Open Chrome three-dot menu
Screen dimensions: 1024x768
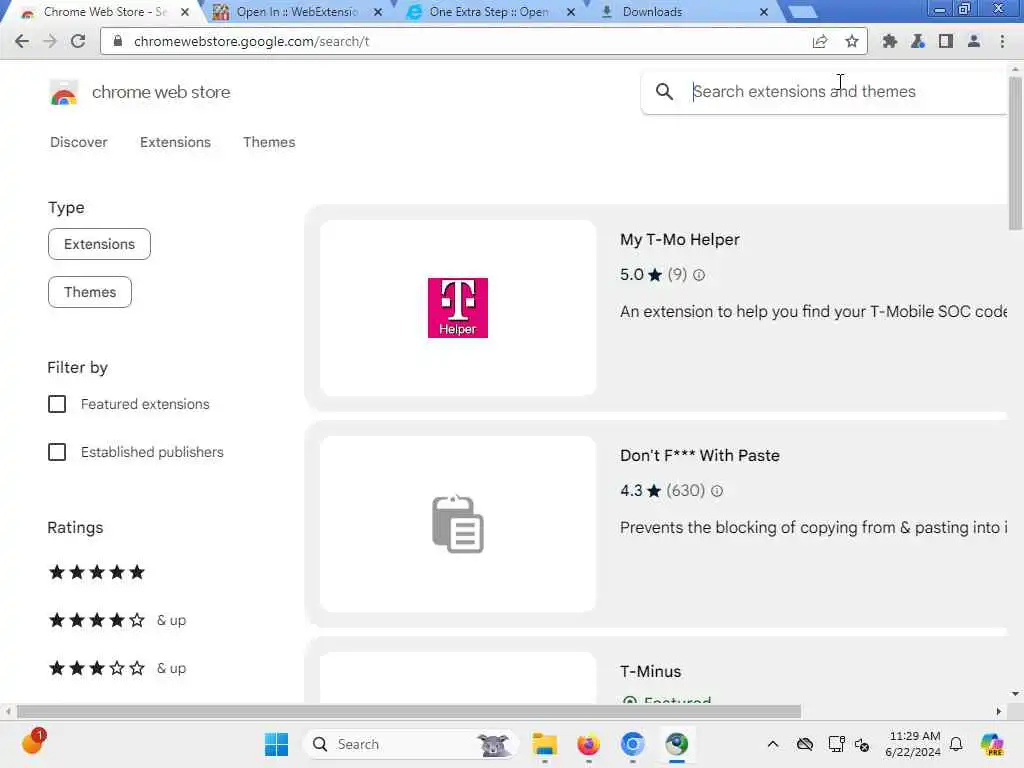click(x=1002, y=41)
